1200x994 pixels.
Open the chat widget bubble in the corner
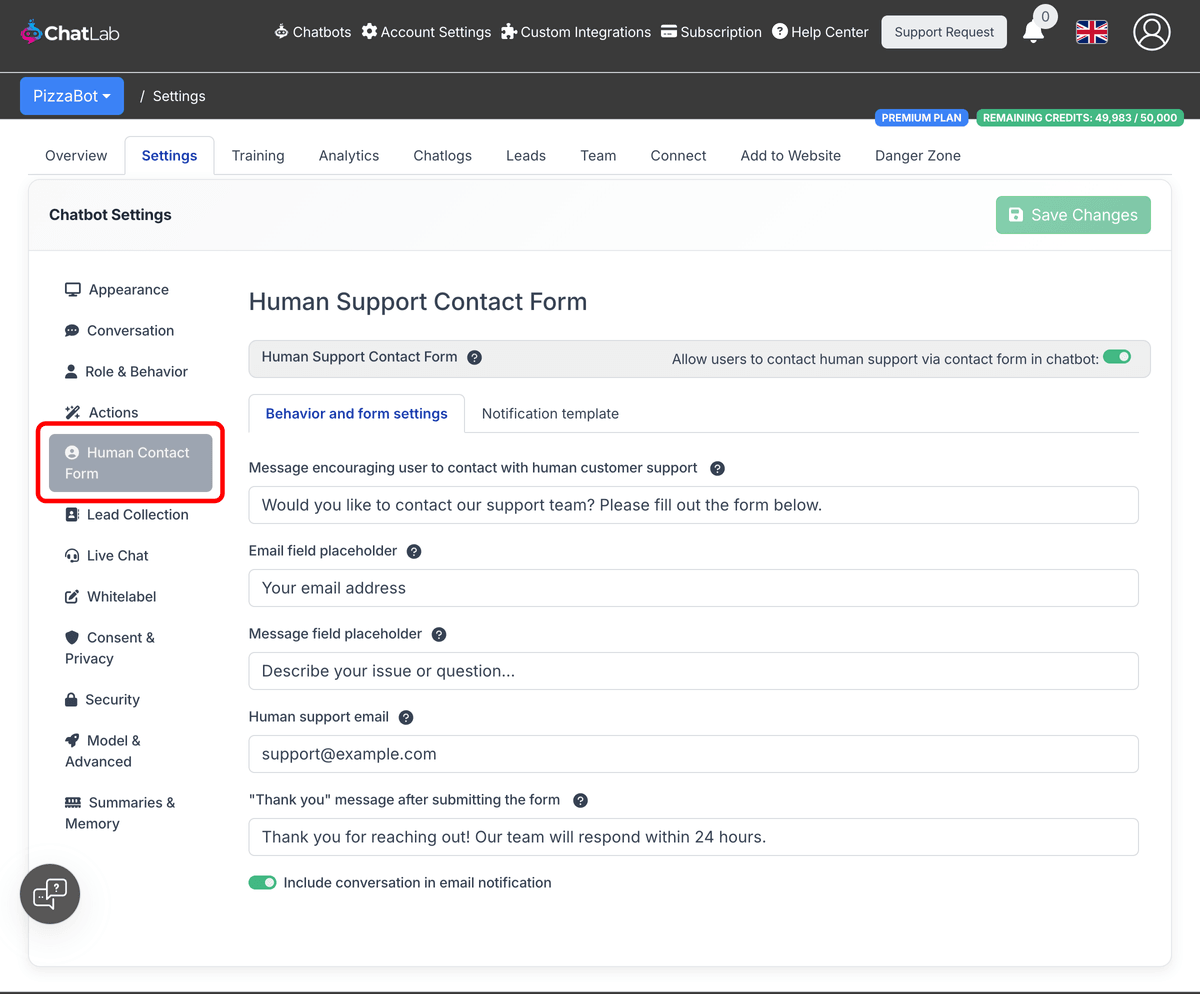click(49, 893)
